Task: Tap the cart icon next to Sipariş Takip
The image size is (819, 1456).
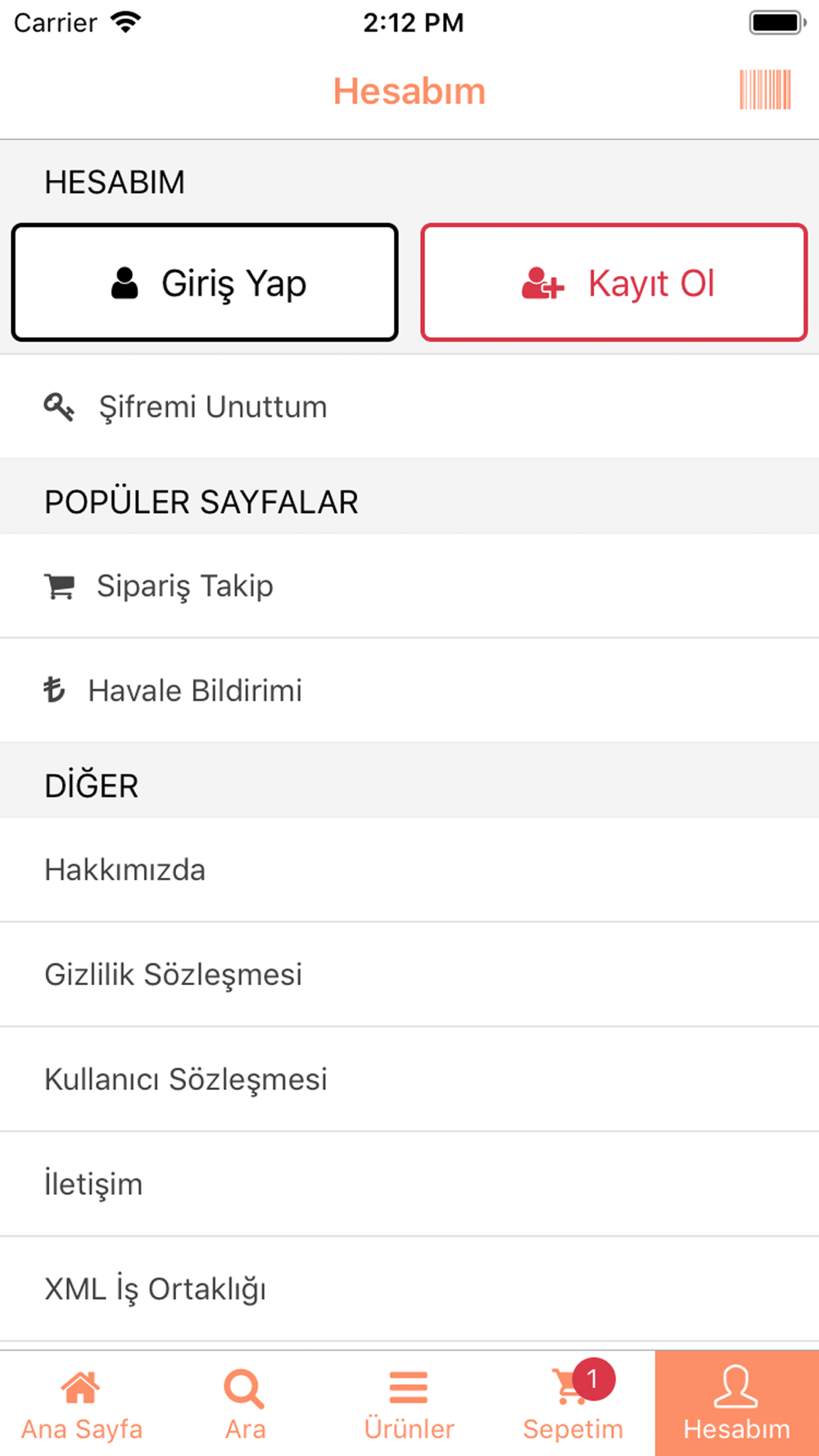Action: click(x=59, y=586)
